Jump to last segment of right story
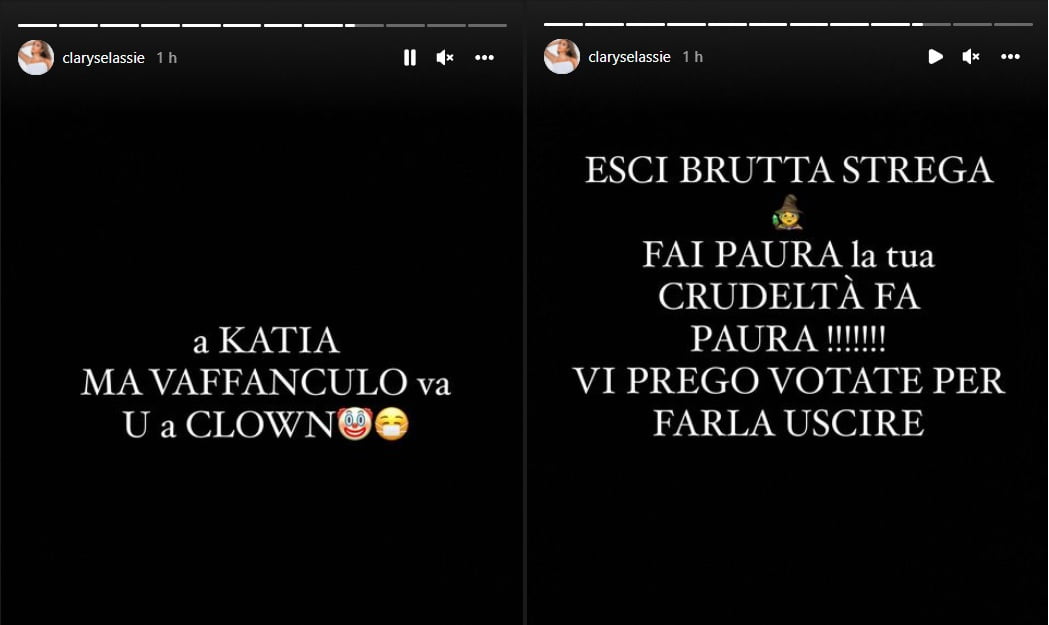1049x625 pixels. 1013,25
